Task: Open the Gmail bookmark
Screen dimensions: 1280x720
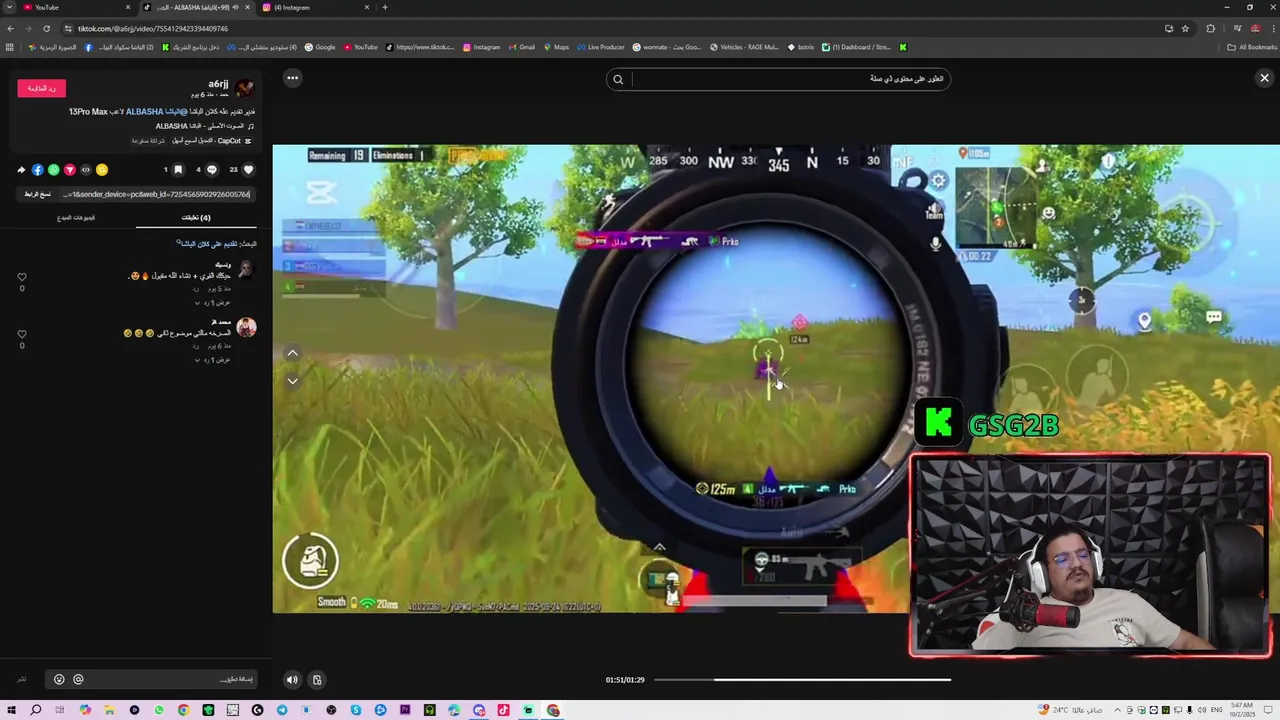Action: coord(522,47)
